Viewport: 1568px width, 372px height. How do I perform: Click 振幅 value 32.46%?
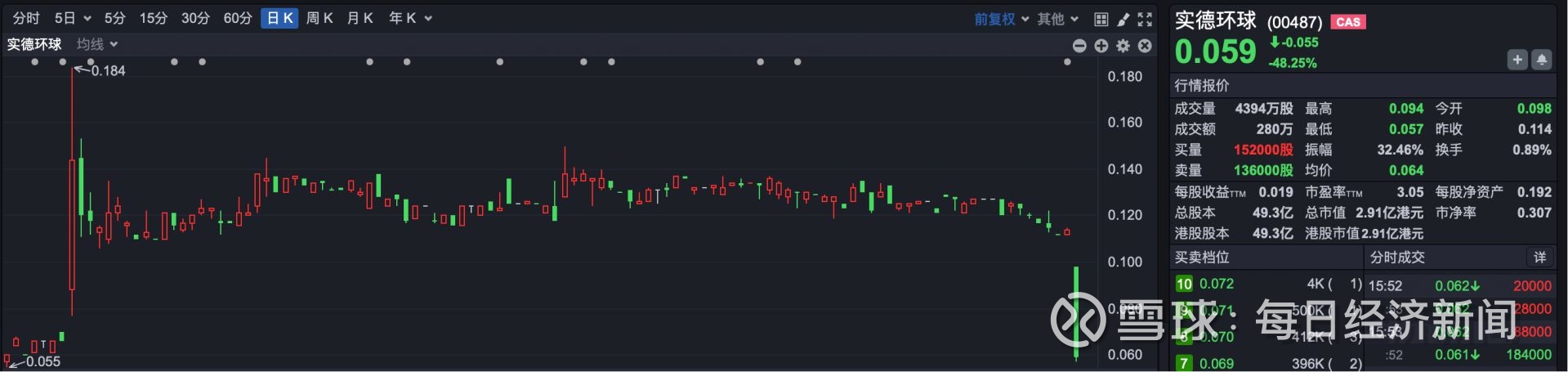pos(1400,150)
